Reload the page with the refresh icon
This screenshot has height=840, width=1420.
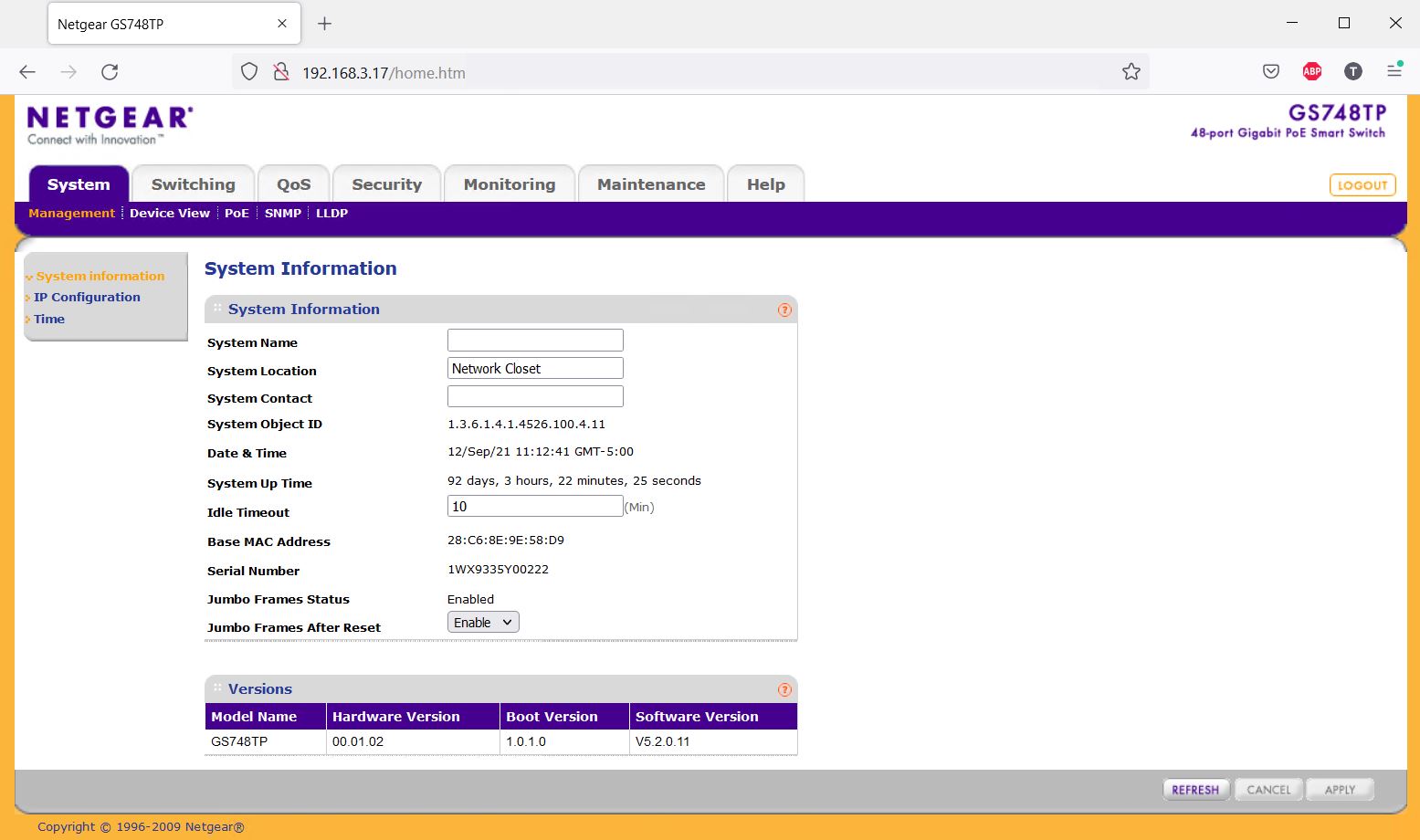point(110,72)
